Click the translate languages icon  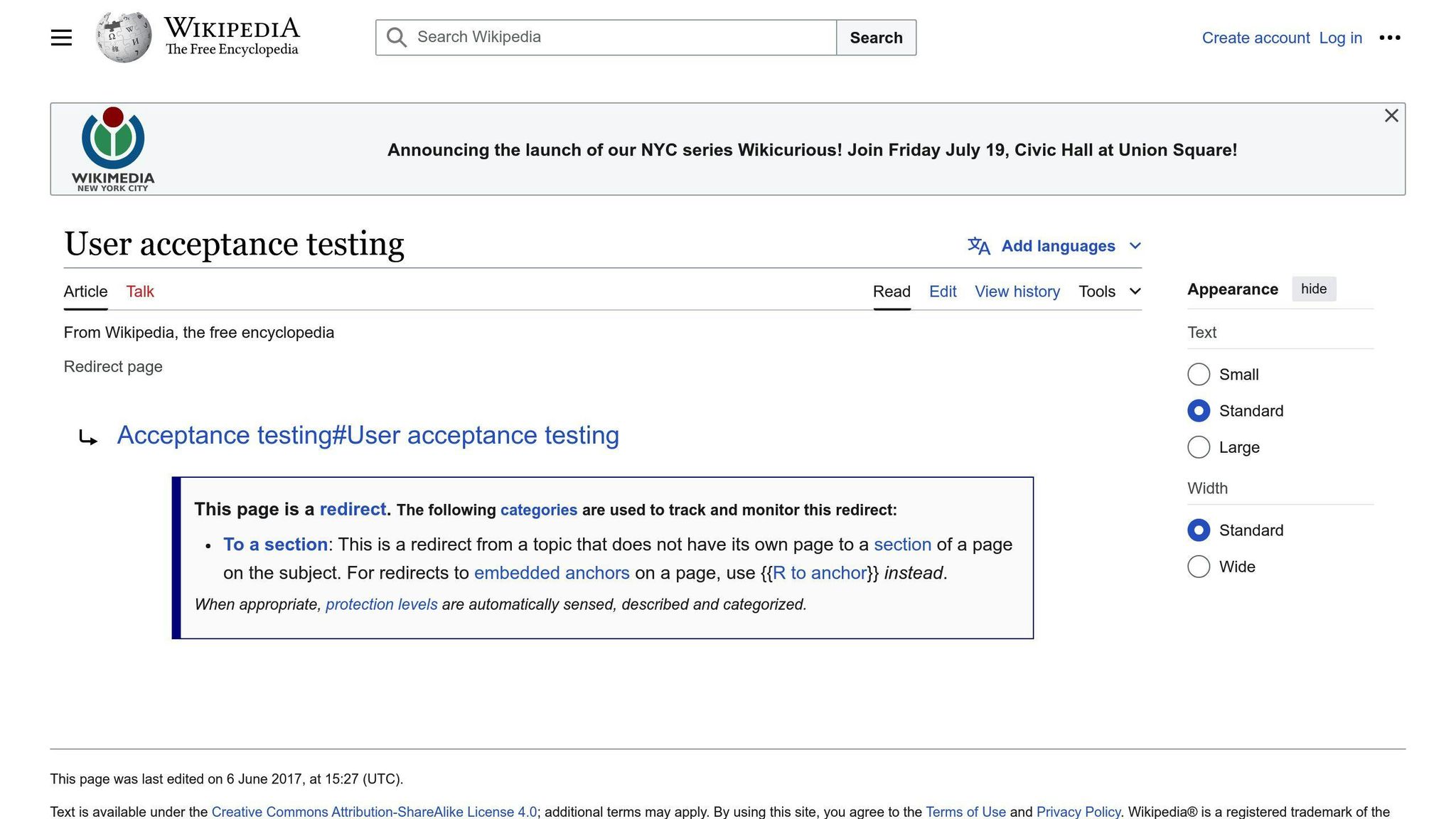pyautogui.click(x=979, y=246)
